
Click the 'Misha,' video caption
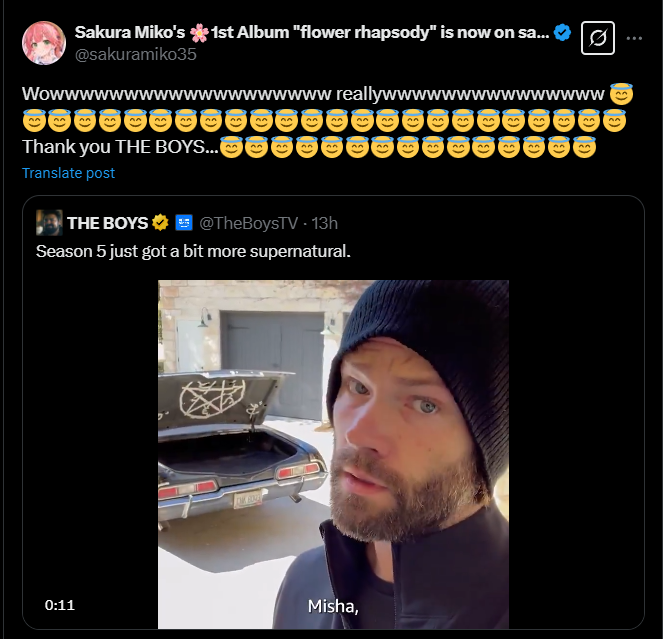(x=333, y=605)
